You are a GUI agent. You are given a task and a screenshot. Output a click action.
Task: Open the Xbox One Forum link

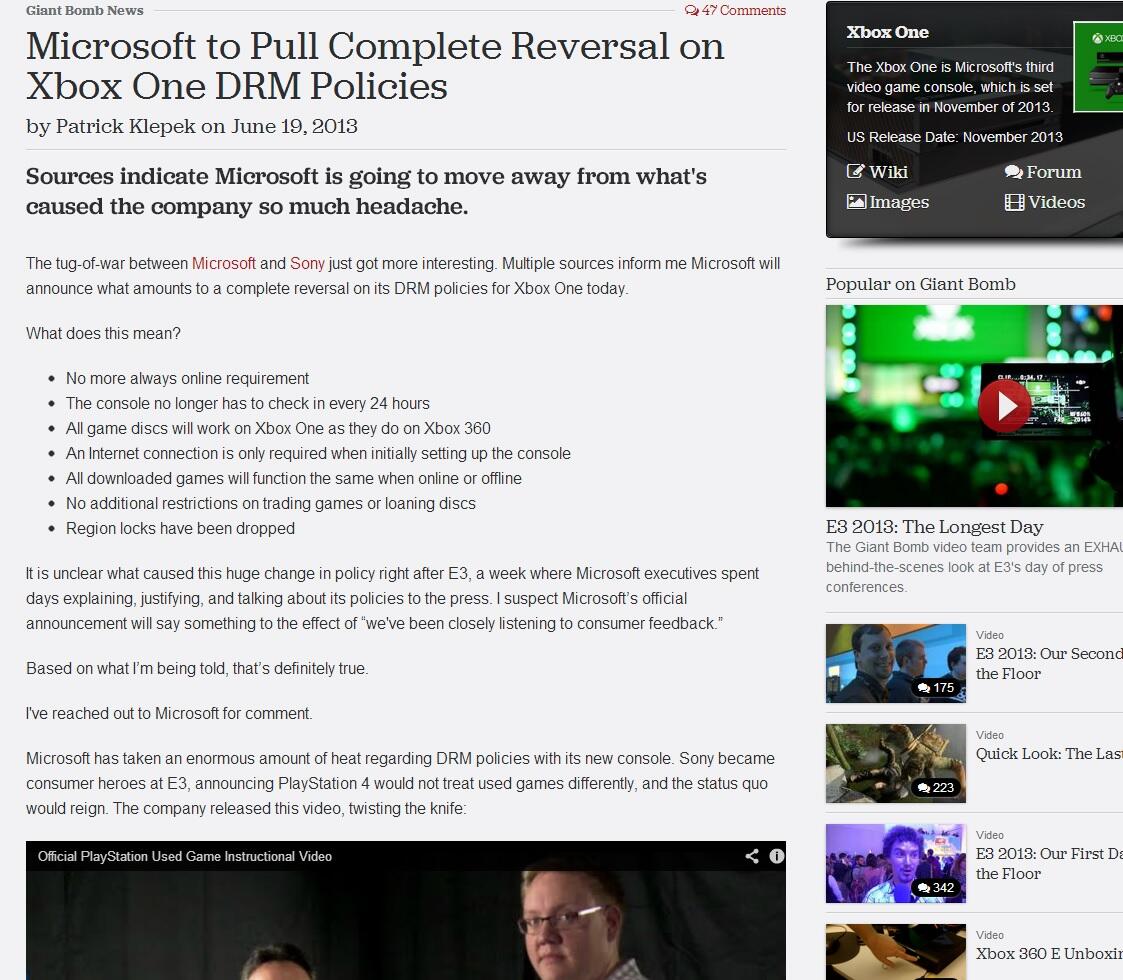click(x=1043, y=172)
